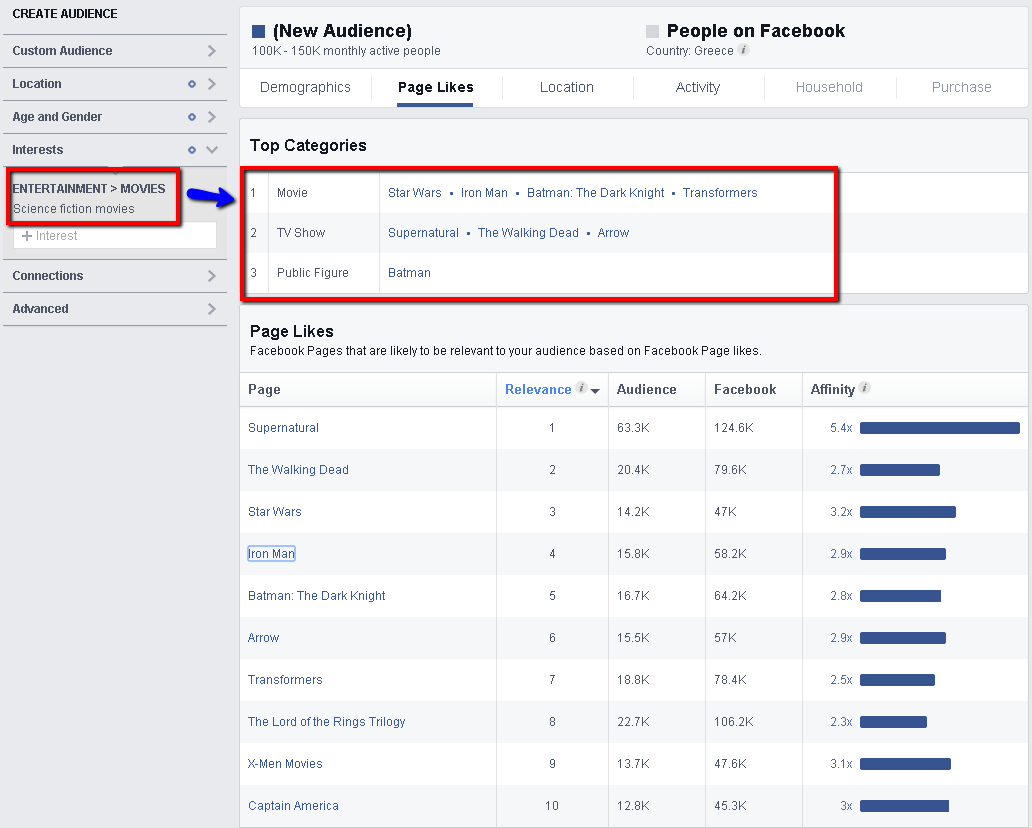Click the Interests filter indicator dot
The image size is (1032, 828).
tap(192, 150)
